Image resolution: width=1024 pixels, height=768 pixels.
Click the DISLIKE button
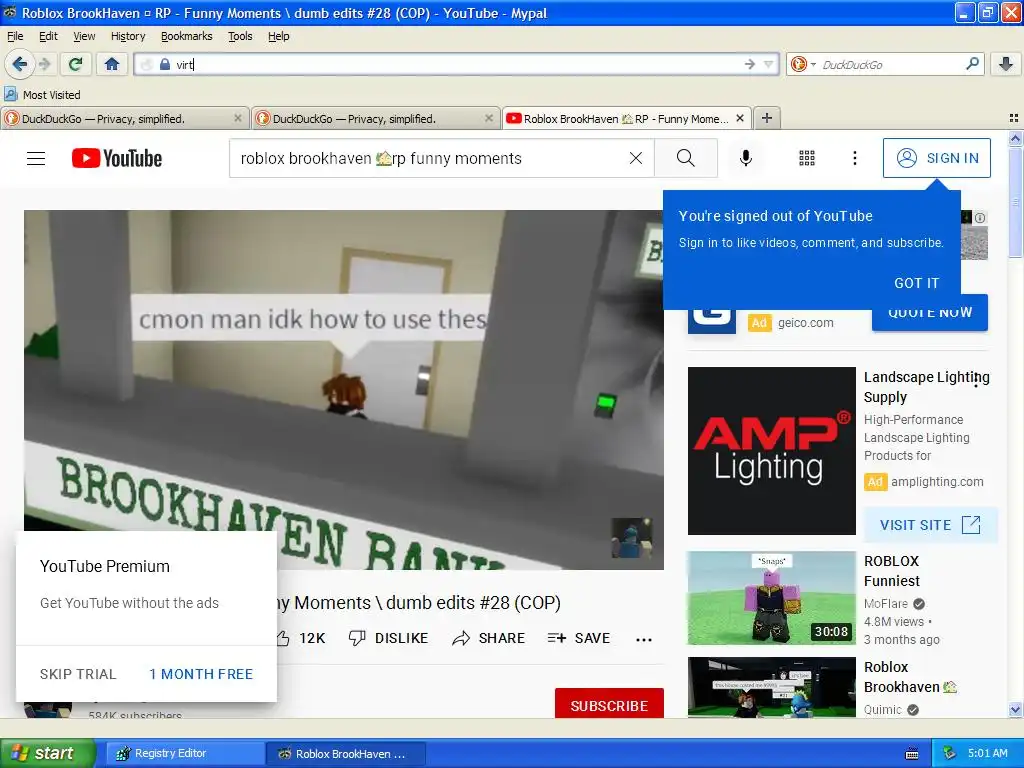click(x=389, y=638)
